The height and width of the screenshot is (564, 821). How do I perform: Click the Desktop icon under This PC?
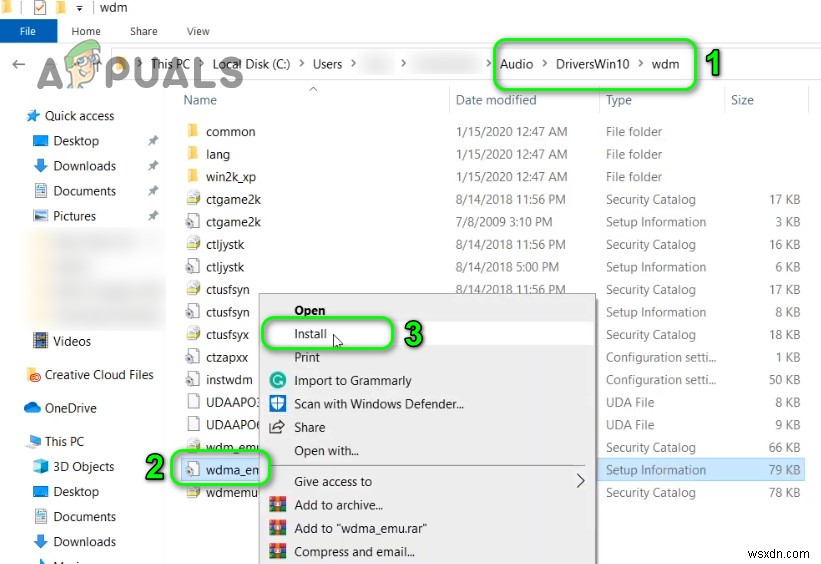(40, 492)
